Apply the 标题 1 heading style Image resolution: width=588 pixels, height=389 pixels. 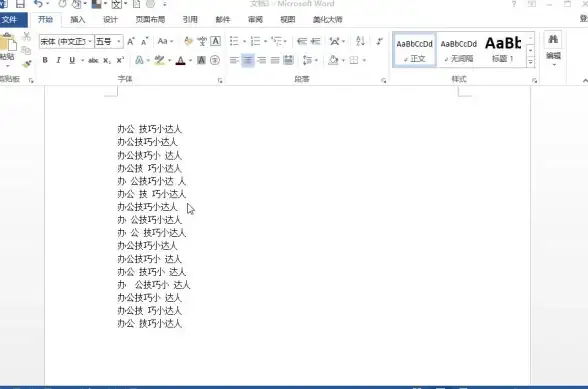tap(503, 50)
